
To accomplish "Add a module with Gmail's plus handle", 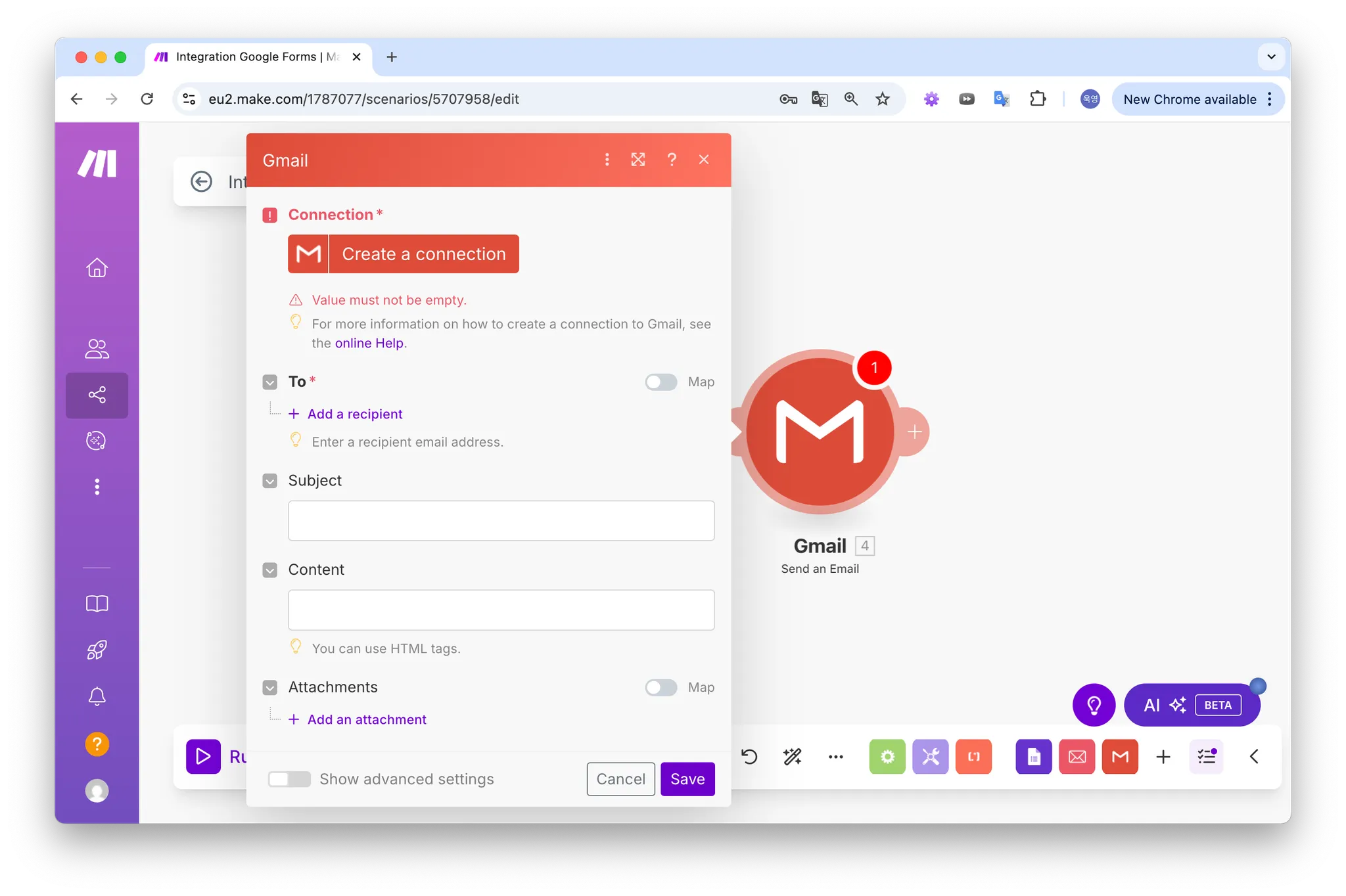I will (914, 432).
